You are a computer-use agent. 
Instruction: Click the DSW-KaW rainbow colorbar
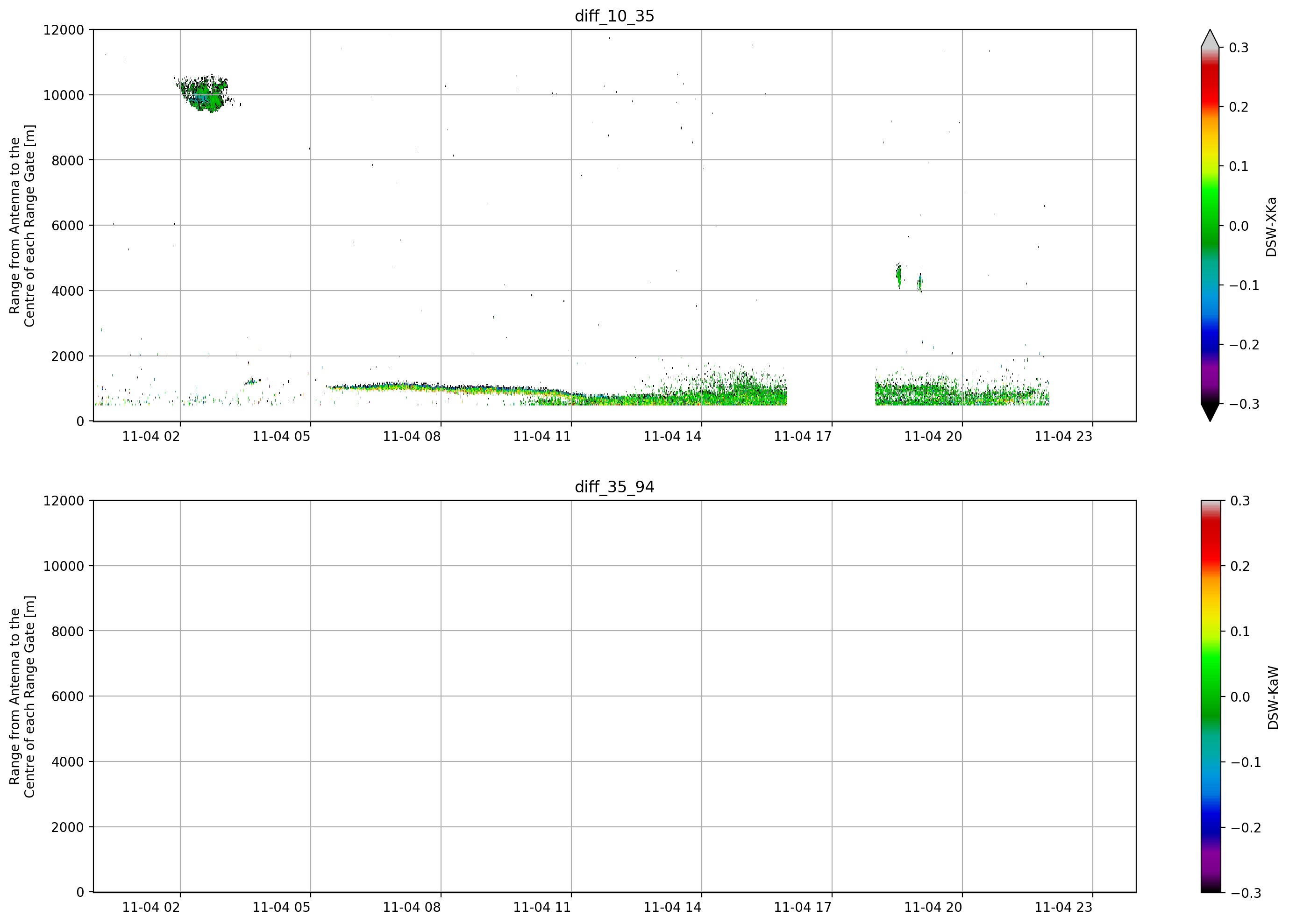pos(1210,696)
